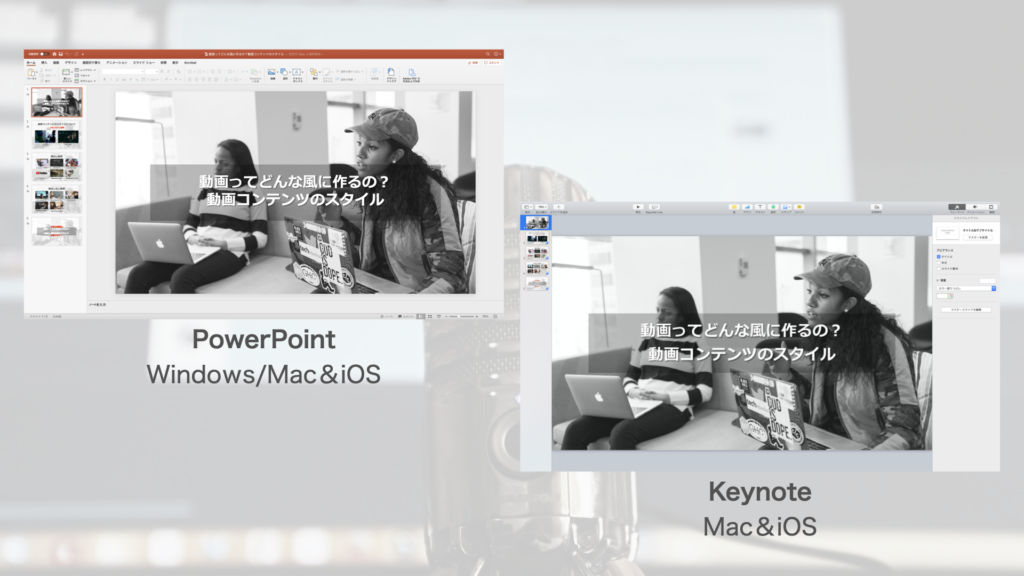This screenshot has height=576, width=1024.
Task: Open the Format inspector in Keynote
Action: pyautogui.click(x=955, y=207)
